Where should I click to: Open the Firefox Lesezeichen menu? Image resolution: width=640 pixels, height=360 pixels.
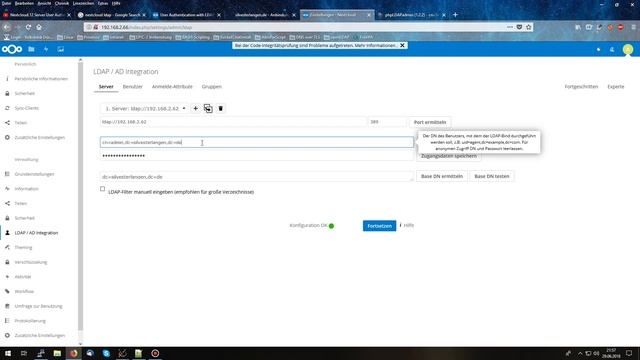(83, 3)
